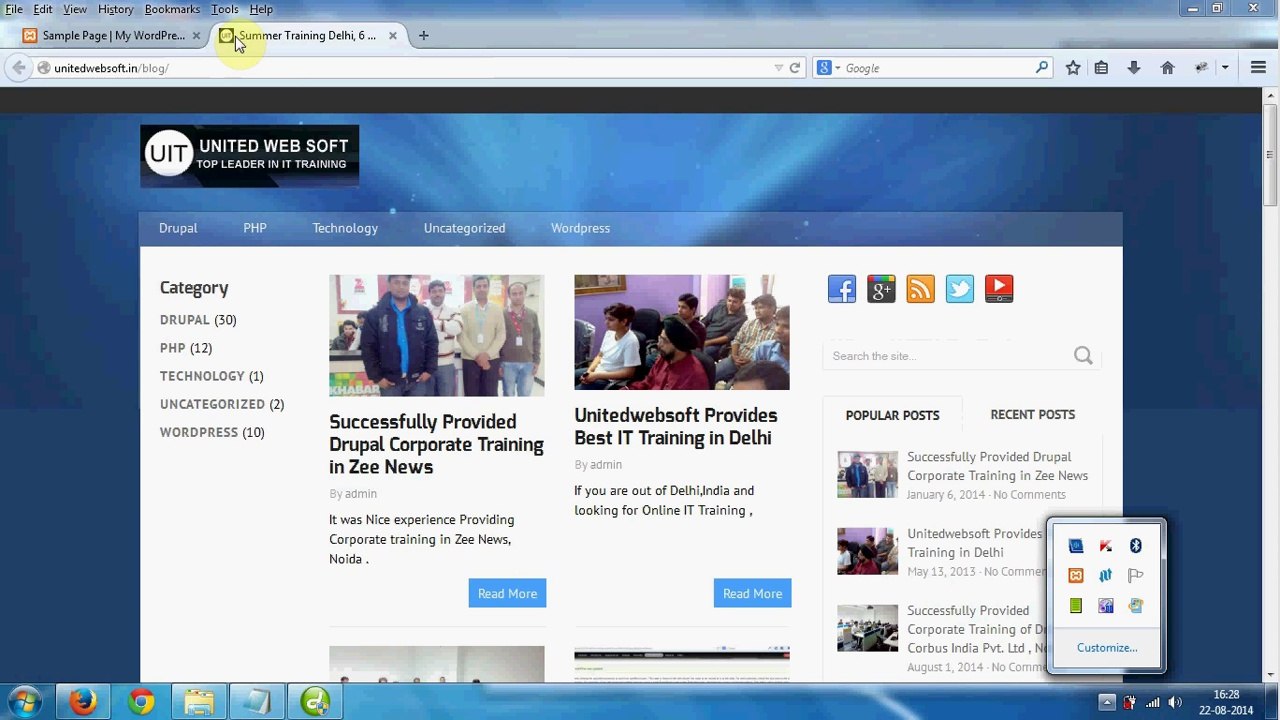The width and height of the screenshot is (1280, 720).
Task: Open the Twitter social icon
Action: pyautogui.click(x=960, y=289)
